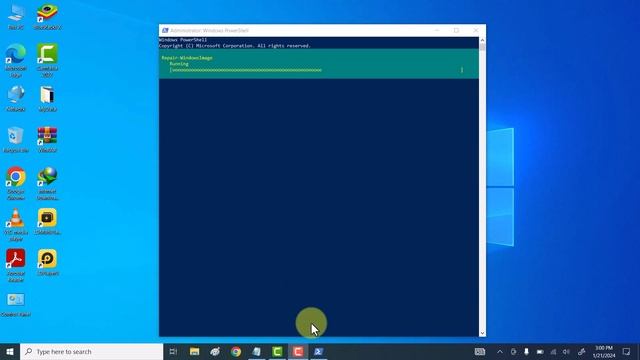Open Google Chrome desktop shortcut

coord(16,184)
